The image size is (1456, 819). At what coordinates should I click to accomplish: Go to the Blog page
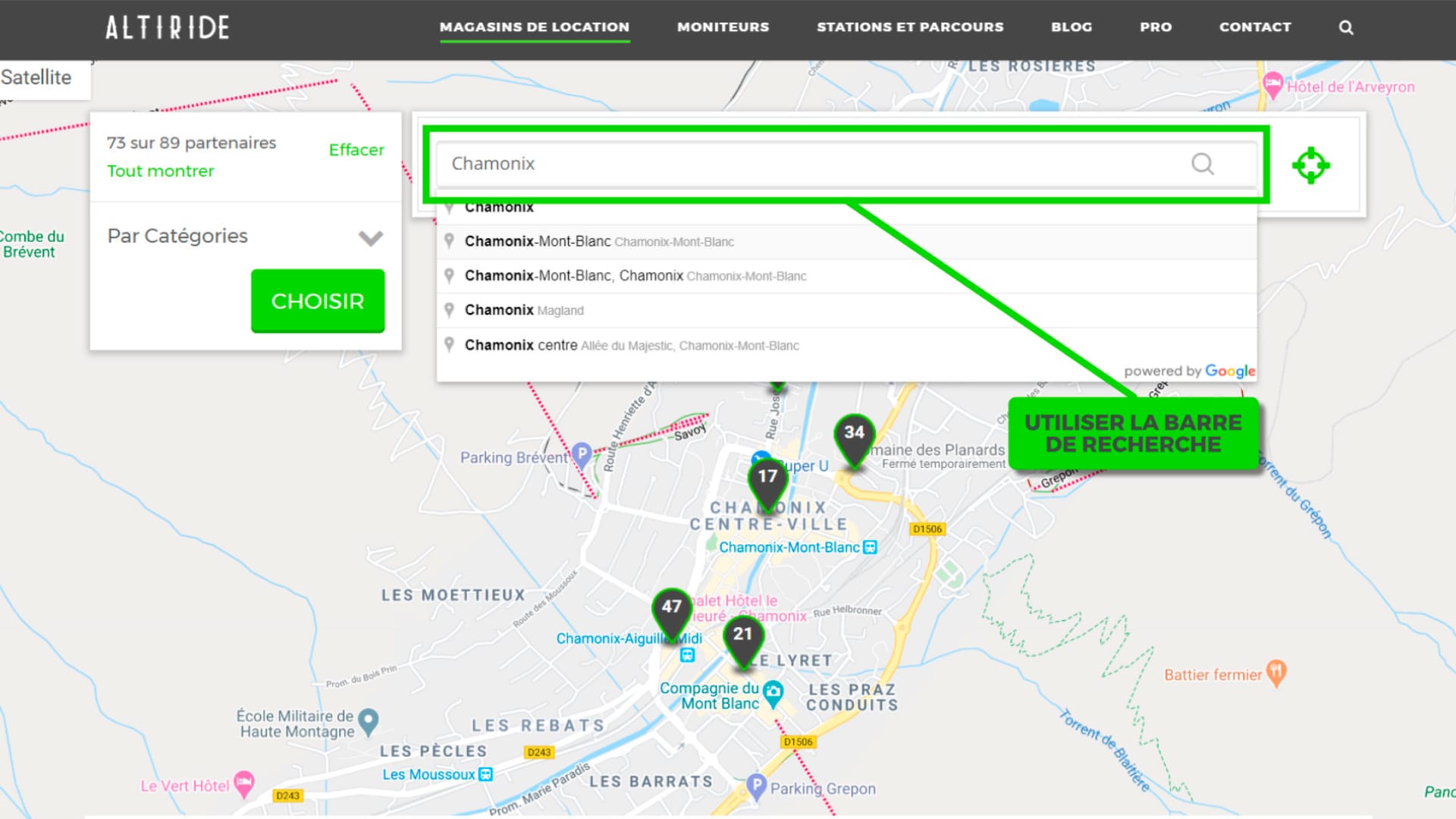click(1072, 27)
